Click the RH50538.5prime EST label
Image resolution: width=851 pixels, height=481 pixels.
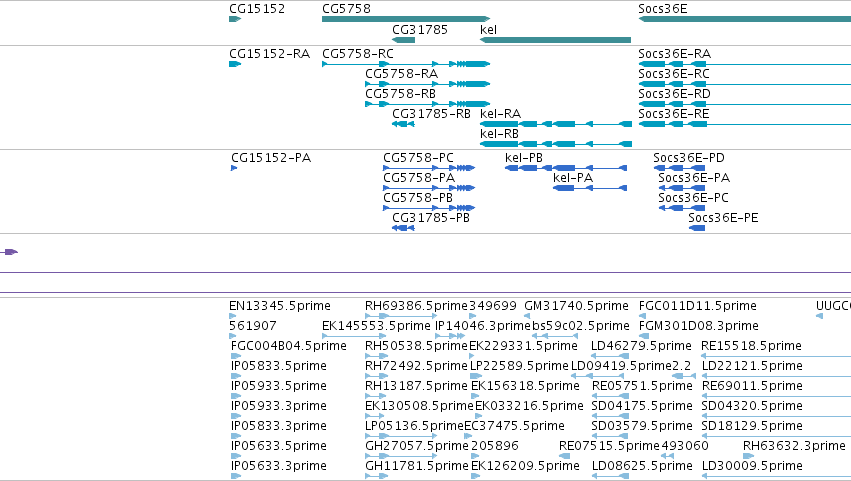click(x=416, y=346)
